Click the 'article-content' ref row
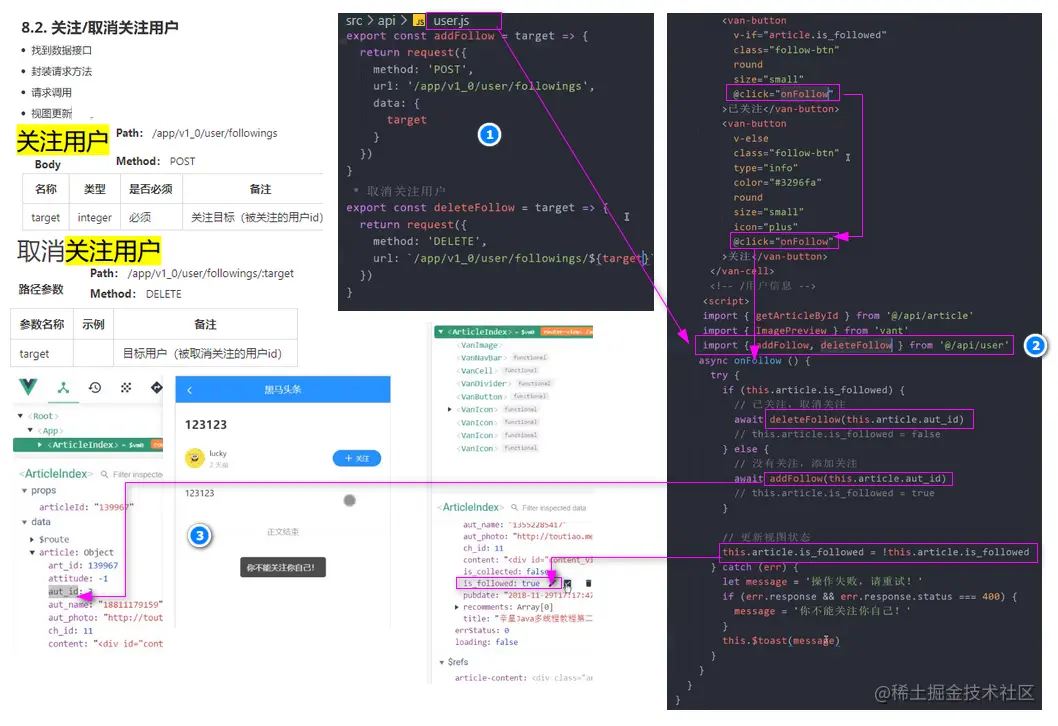Image resolution: width=1058 pixels, height=726 pixels. [523, 677]
